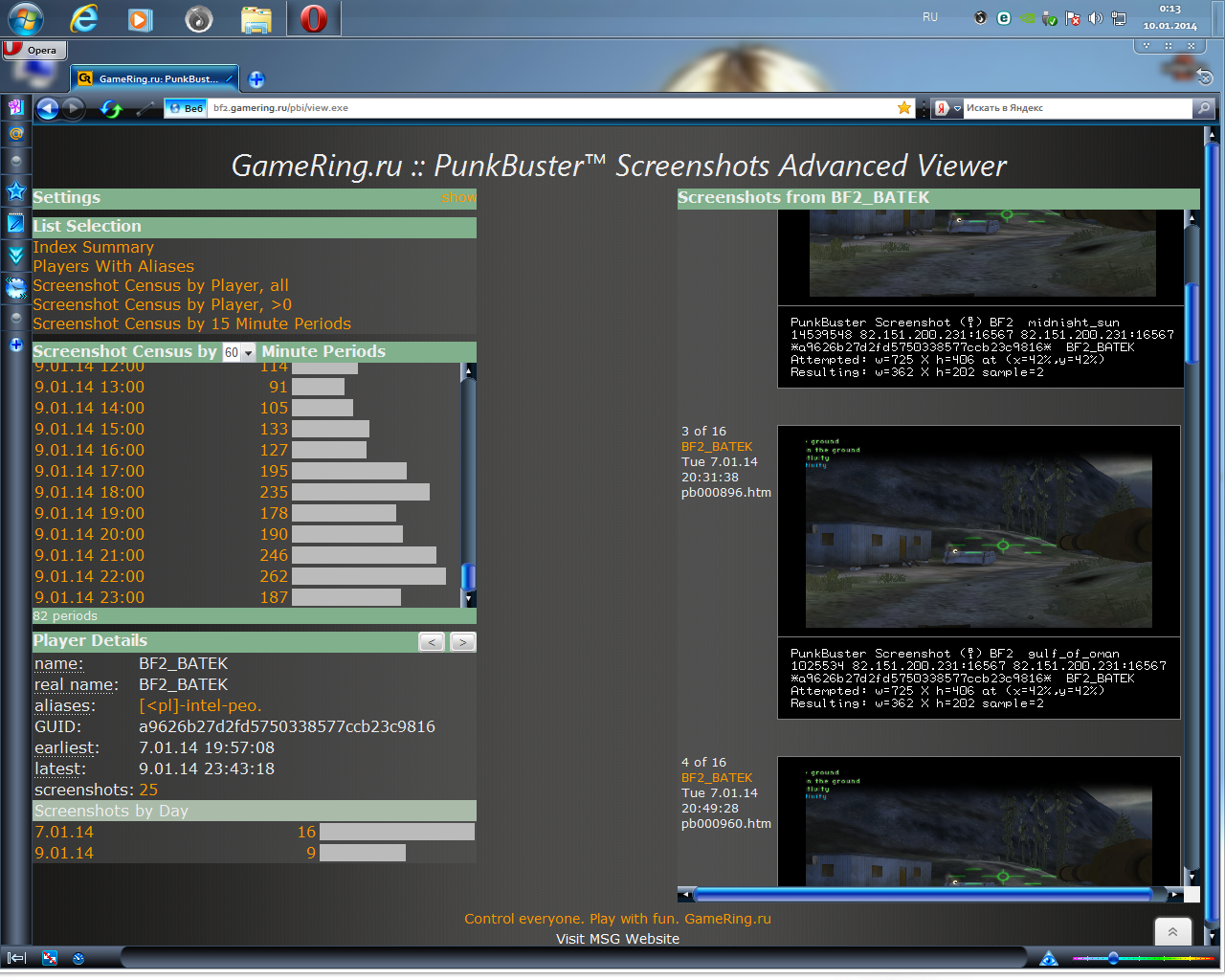Open a new tab with plus icon
Image resolution: width=1225 pixels, height=980 pixels.
(256, 79)
